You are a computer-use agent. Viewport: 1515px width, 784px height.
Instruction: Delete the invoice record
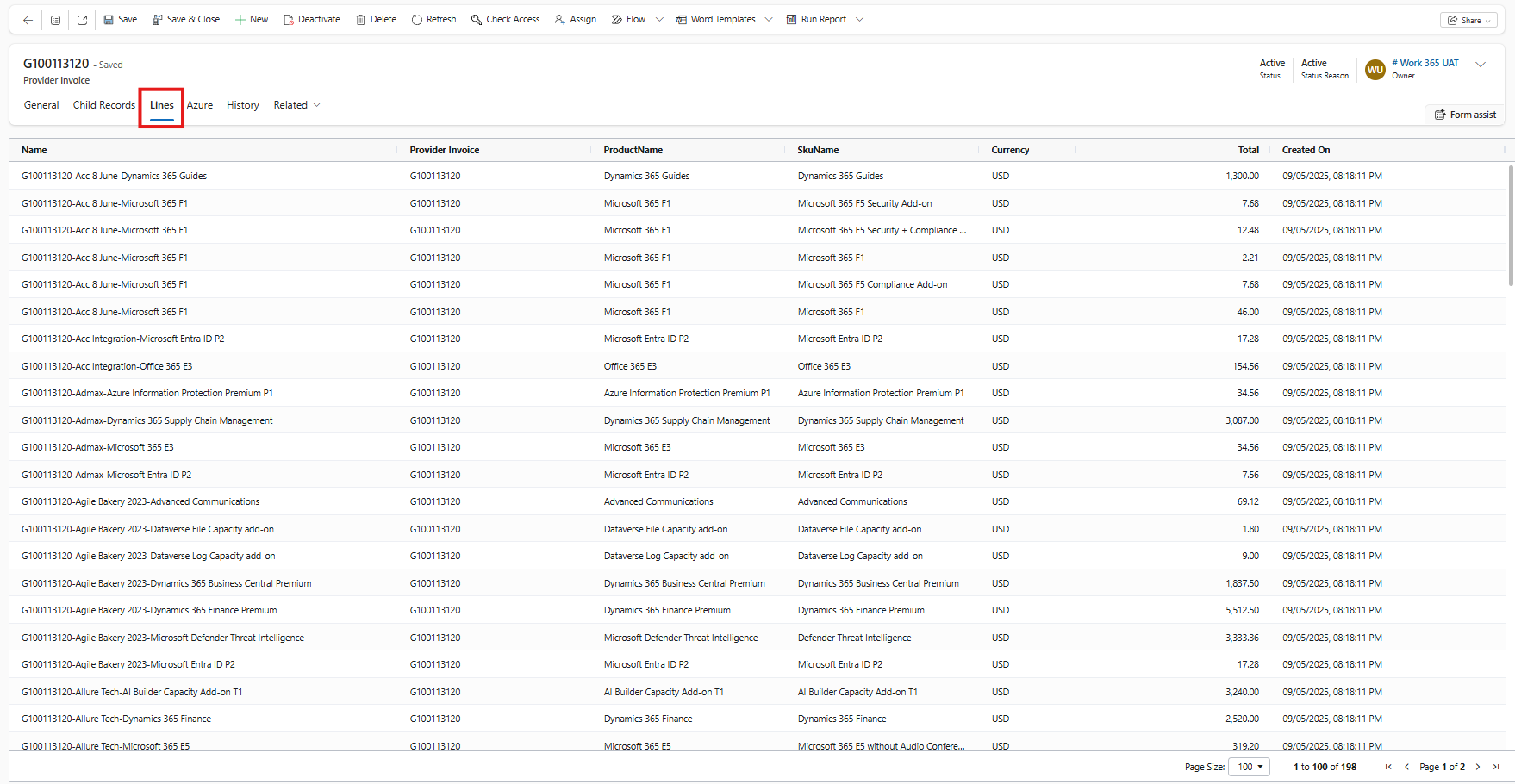[x=377, y=19]
